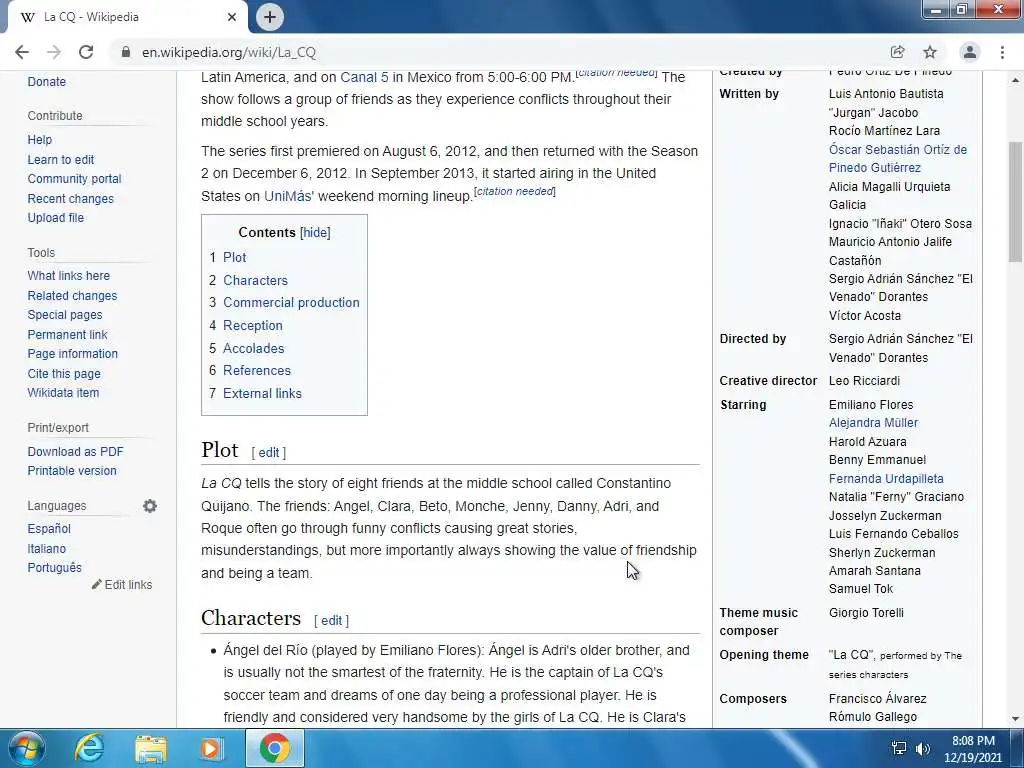Click the browser forward arrow
1024x768 pixels.
[54, 52]
